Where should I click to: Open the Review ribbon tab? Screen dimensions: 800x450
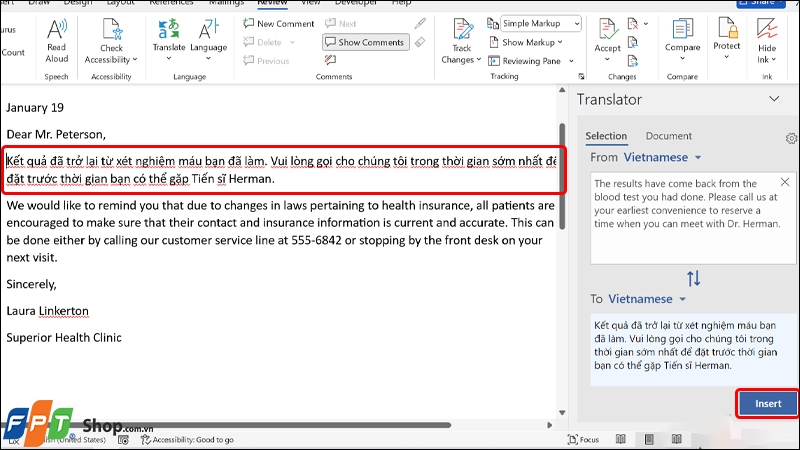click(x=272, y=3)
